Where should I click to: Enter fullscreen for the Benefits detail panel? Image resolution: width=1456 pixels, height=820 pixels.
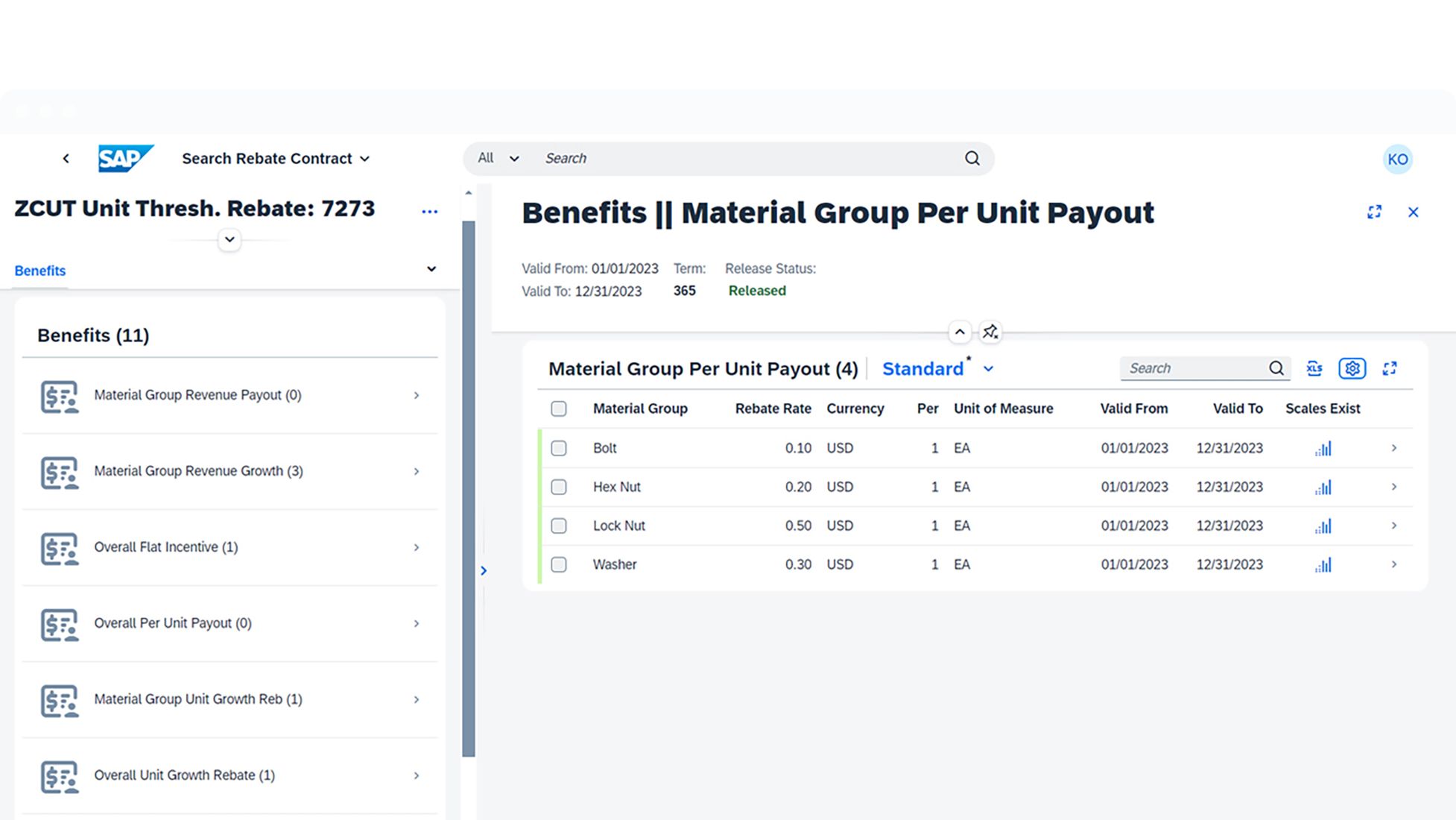(x=1374, y=212)
